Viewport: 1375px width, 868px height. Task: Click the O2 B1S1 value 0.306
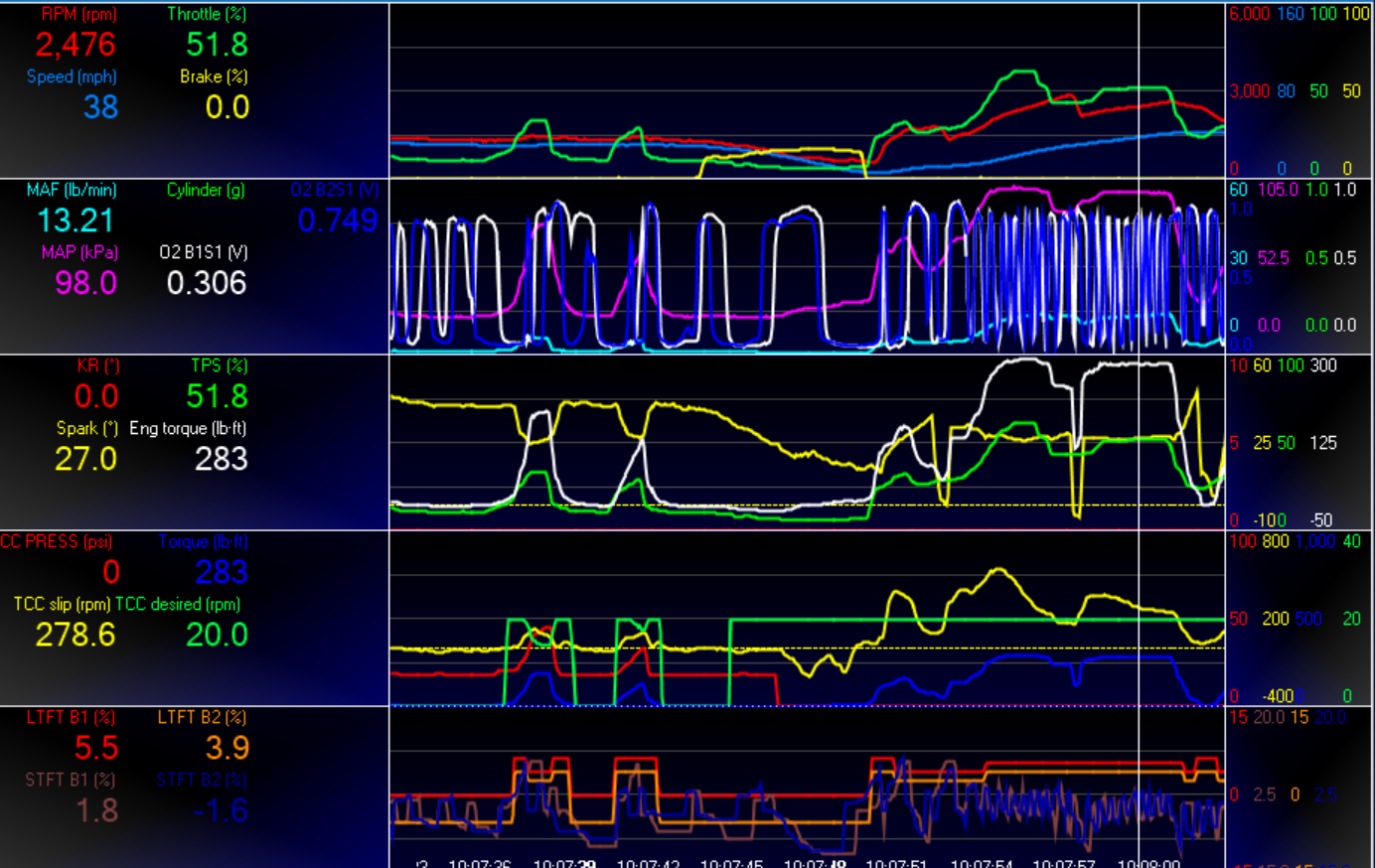tap(207, 283)
